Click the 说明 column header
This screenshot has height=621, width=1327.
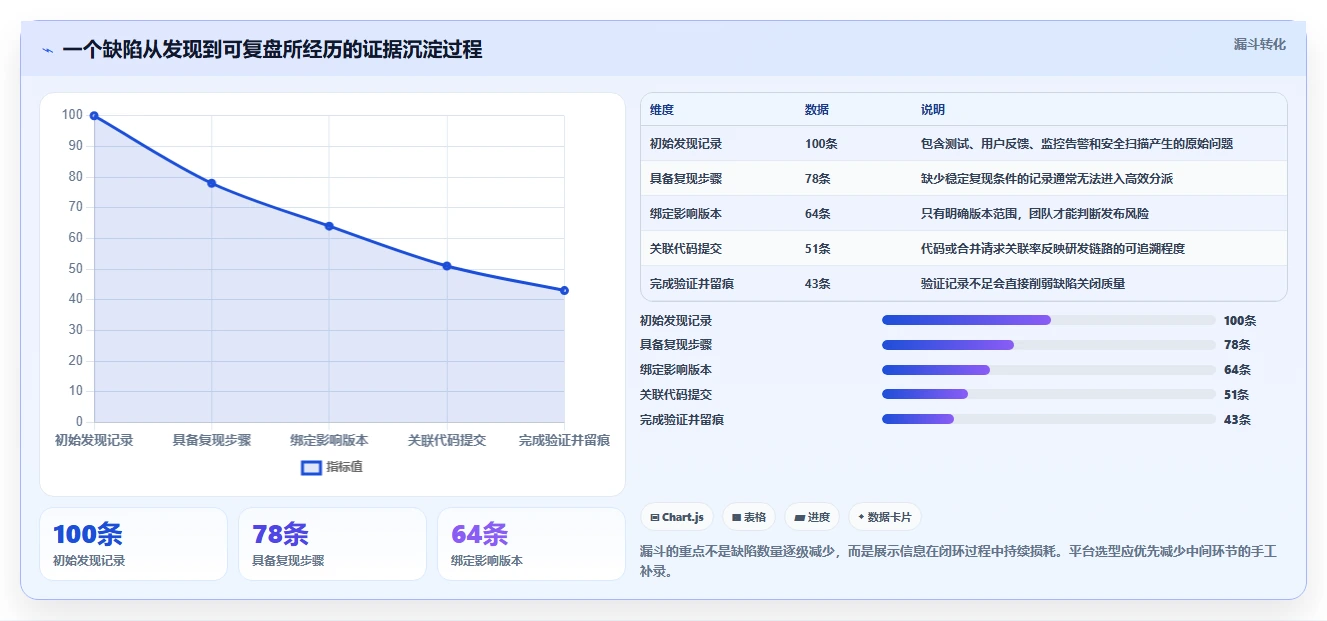tap(933, 110)
